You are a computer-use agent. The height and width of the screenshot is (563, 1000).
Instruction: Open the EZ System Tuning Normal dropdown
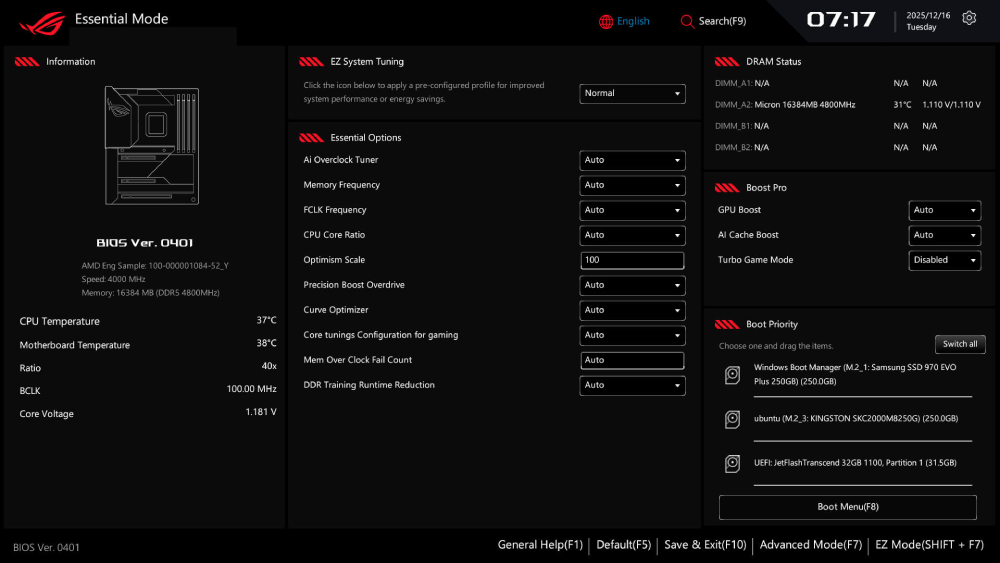[x=632, y=93]
